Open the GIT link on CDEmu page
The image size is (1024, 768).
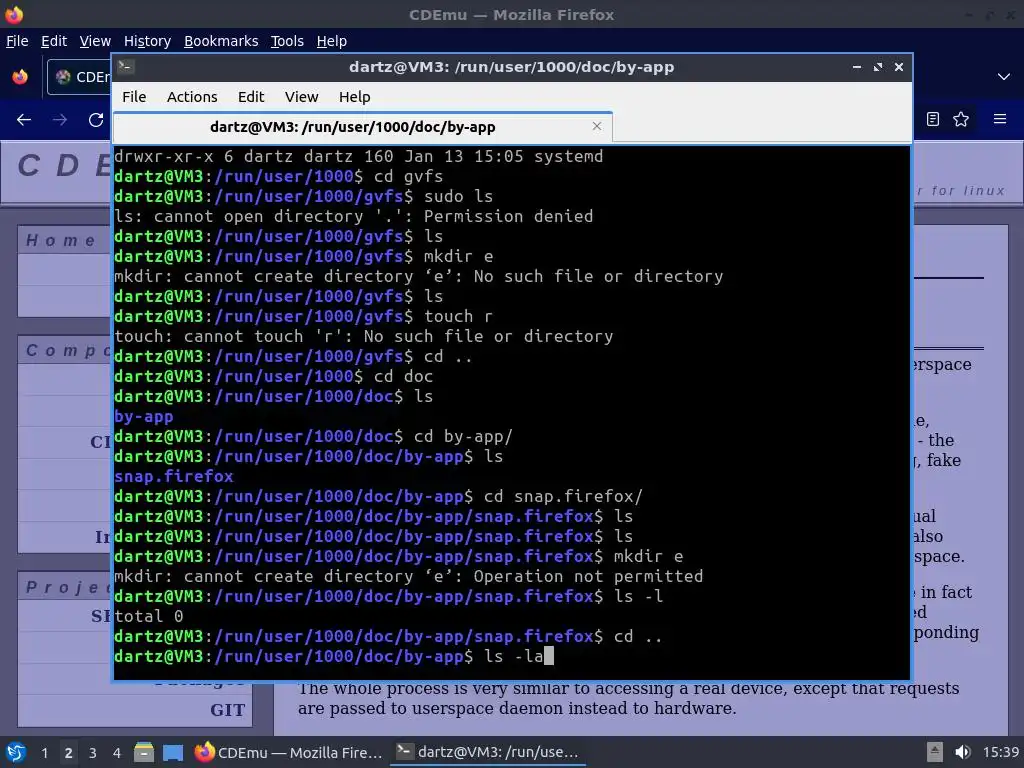coord(227,710)
